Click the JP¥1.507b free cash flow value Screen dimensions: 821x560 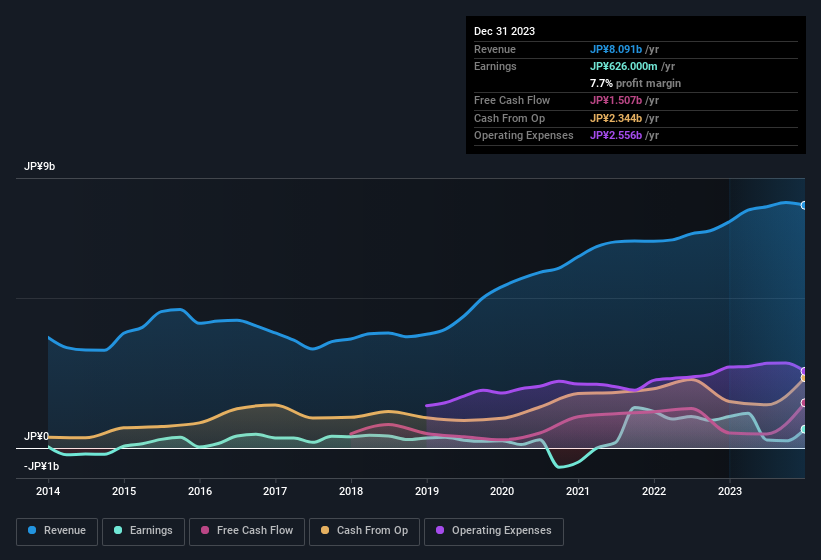(x=616, y=100)
